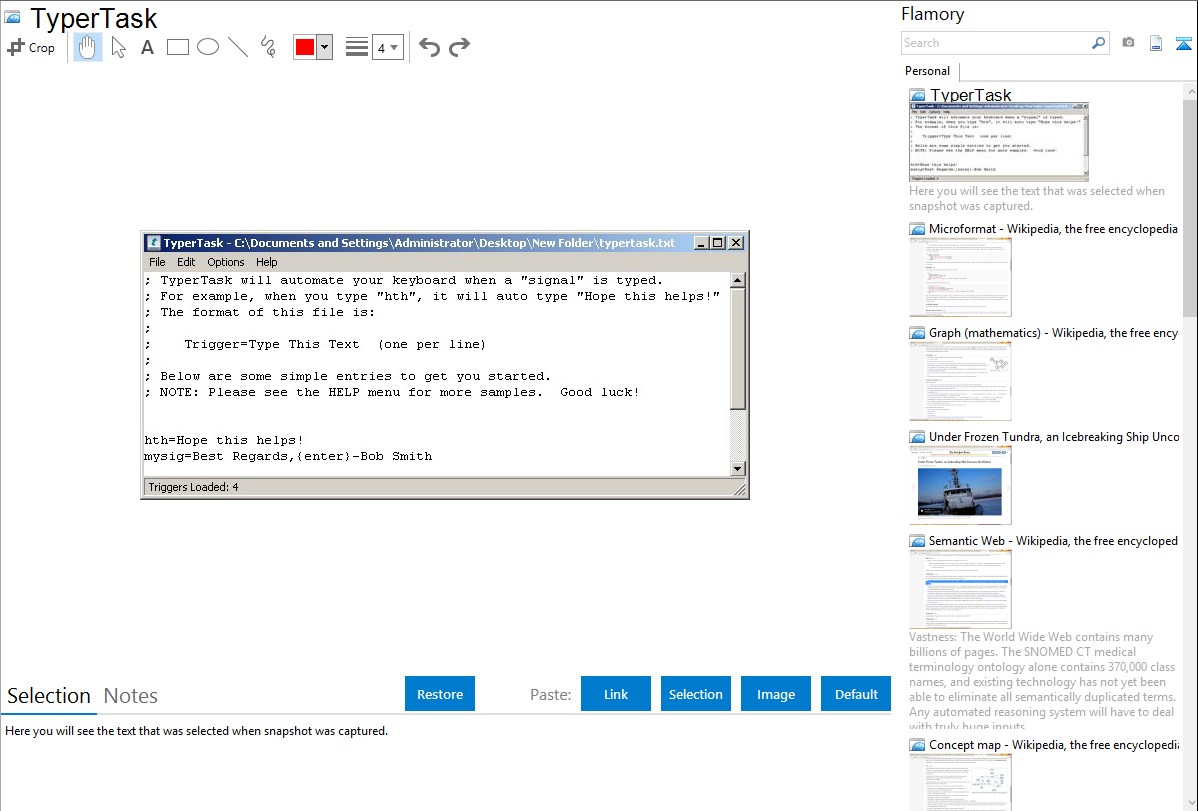Switch to the Notes tab
This screenshot has height=811, width=1198.
131,696
